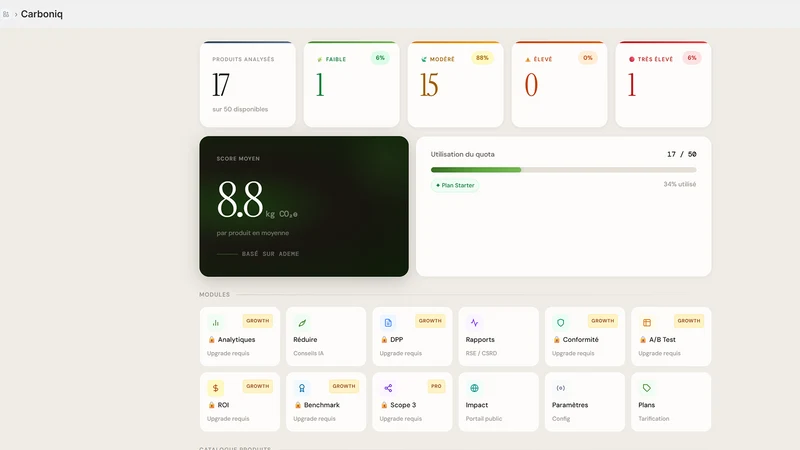Click the Score moyen 8.8 card
The image size is (800, 450).
tap(304, 206)
